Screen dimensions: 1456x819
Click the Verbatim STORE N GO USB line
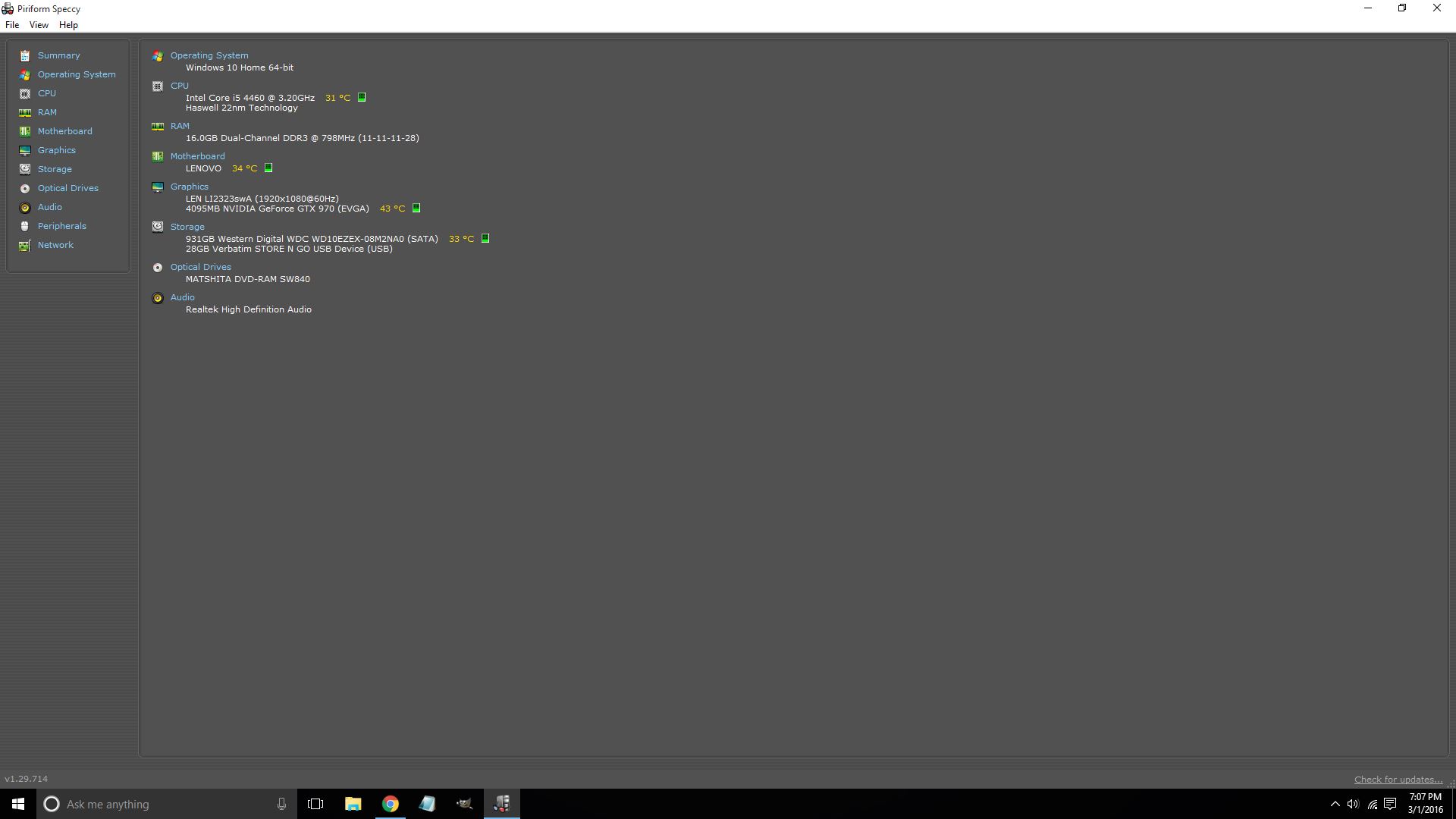coord(289,249)
